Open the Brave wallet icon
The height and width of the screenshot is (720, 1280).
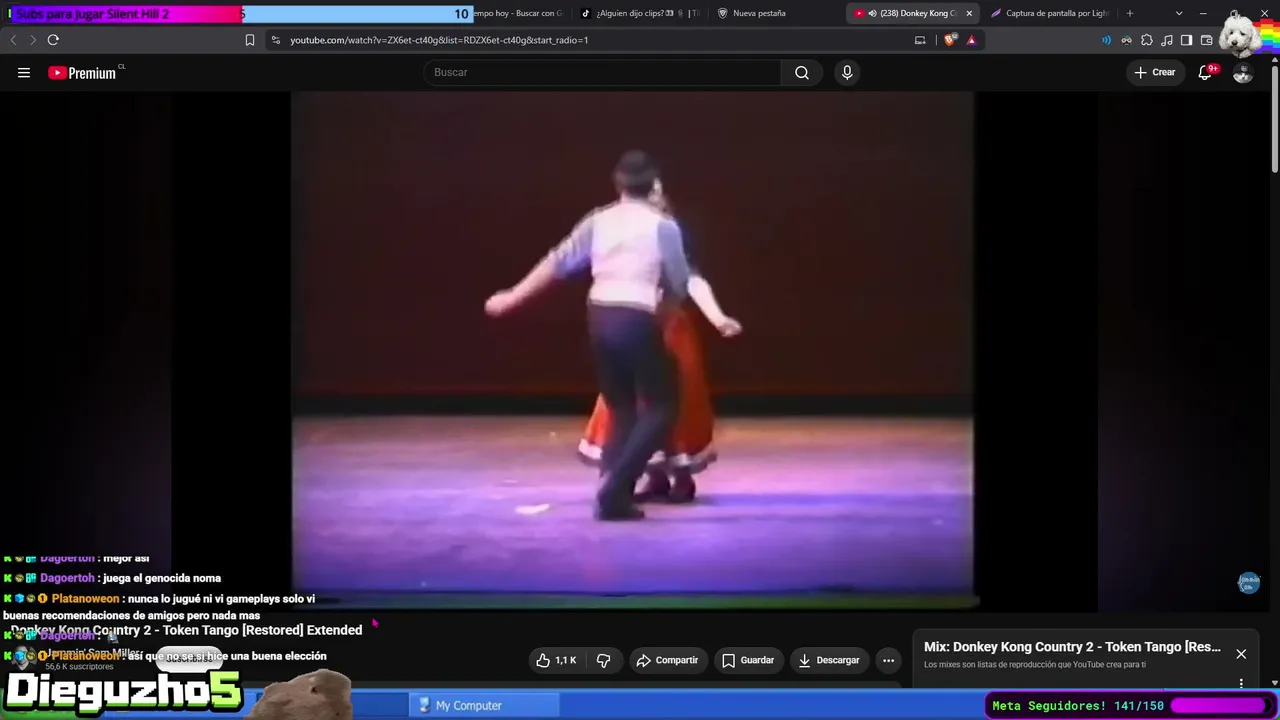pos(1207,40)
